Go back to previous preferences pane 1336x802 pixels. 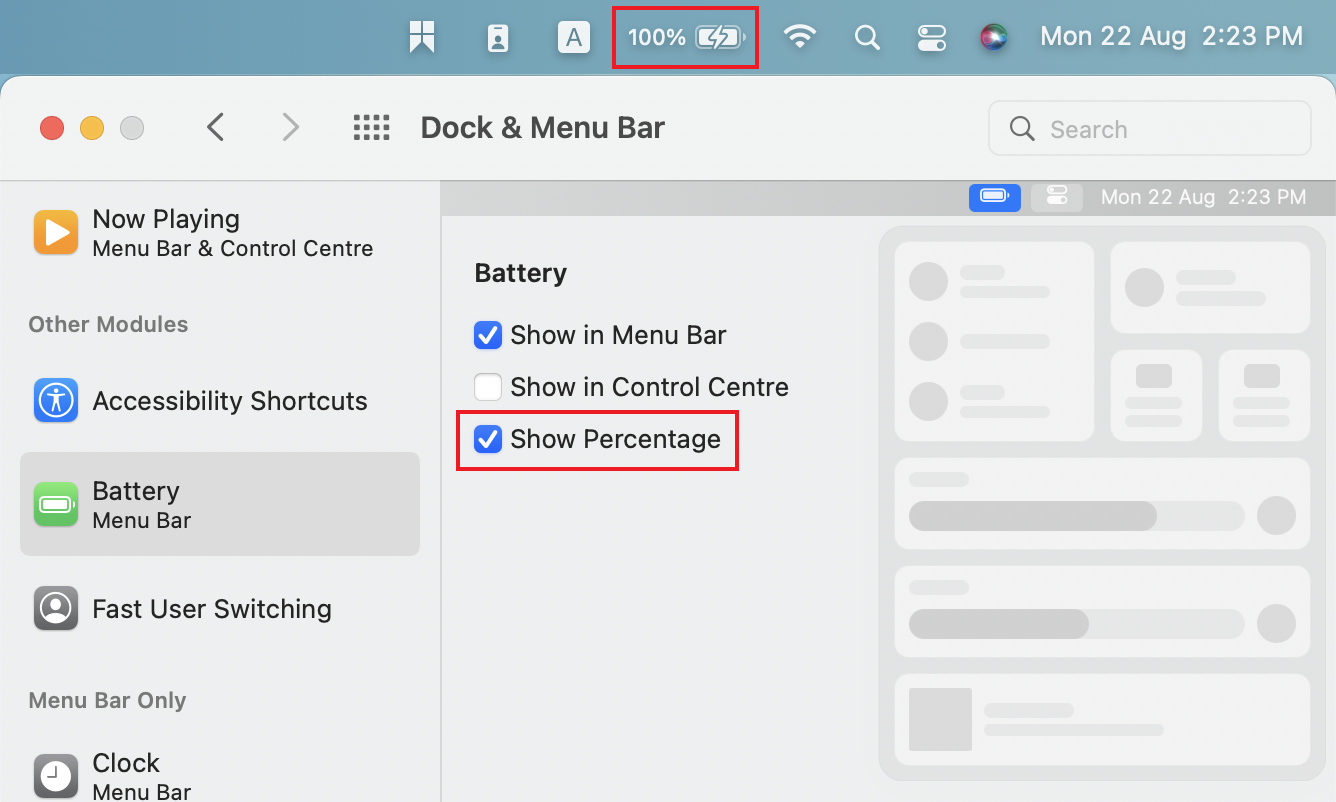coord(215,128)
